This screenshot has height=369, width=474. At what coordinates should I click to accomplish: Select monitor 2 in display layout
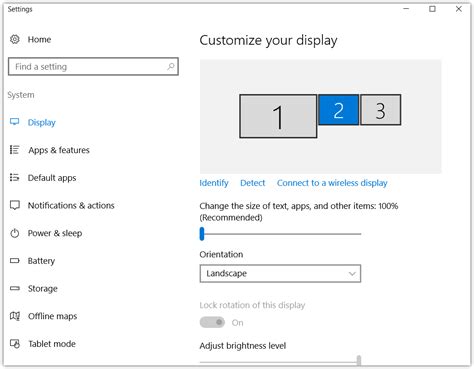pos(338,110)
